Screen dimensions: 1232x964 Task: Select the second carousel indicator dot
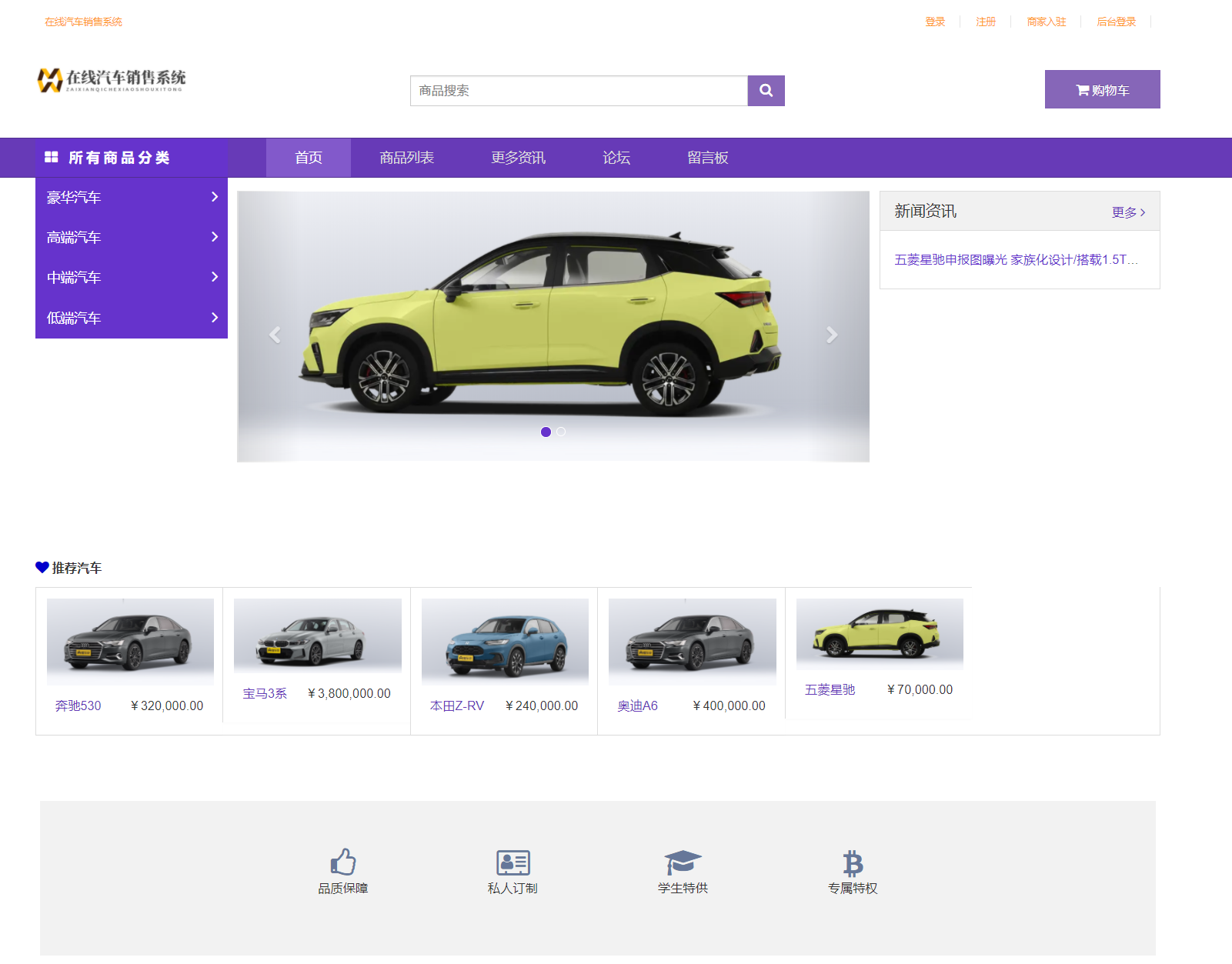point(561,432)
